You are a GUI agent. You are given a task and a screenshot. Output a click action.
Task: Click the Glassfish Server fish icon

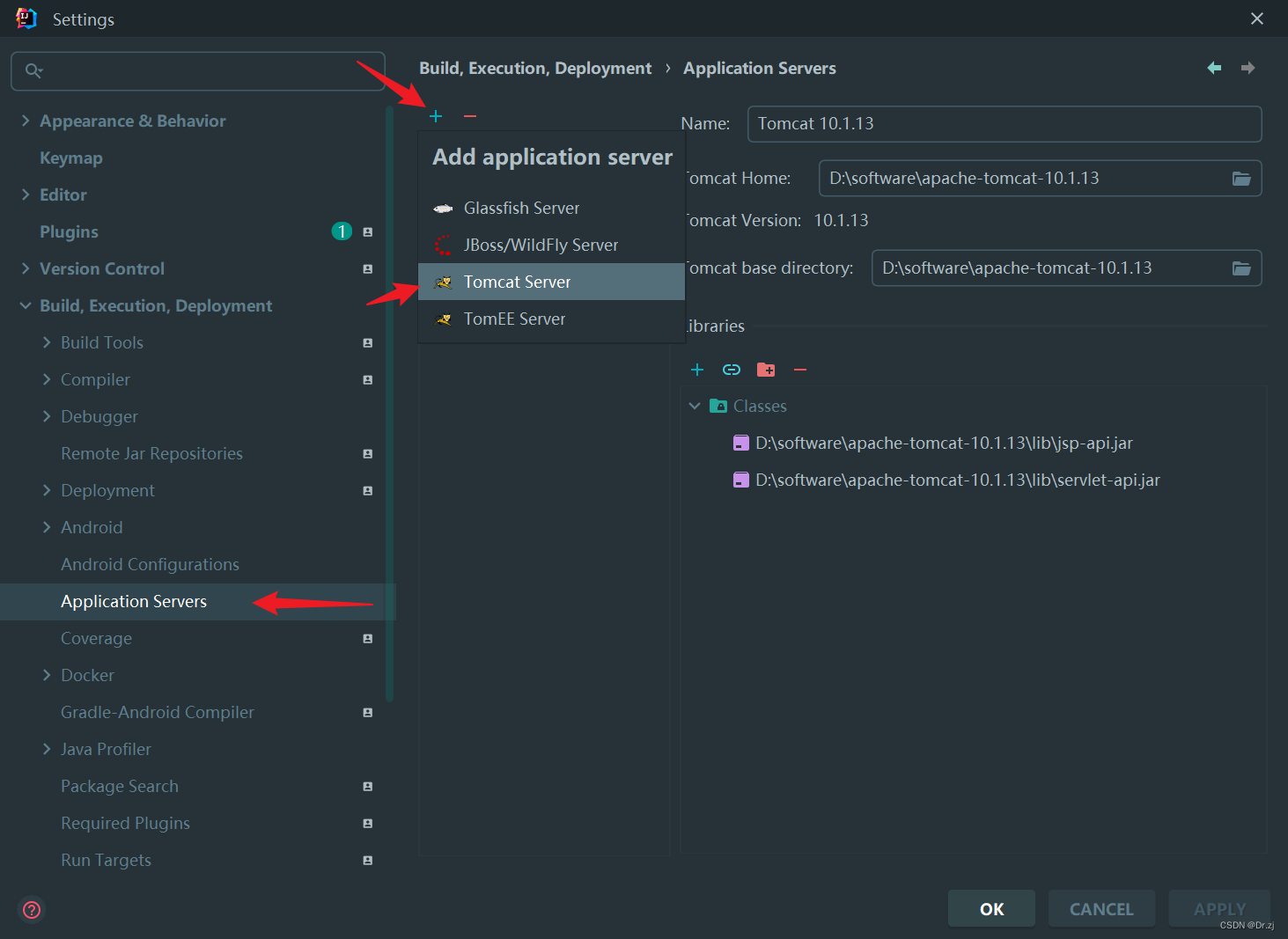[x=443, y=209]
